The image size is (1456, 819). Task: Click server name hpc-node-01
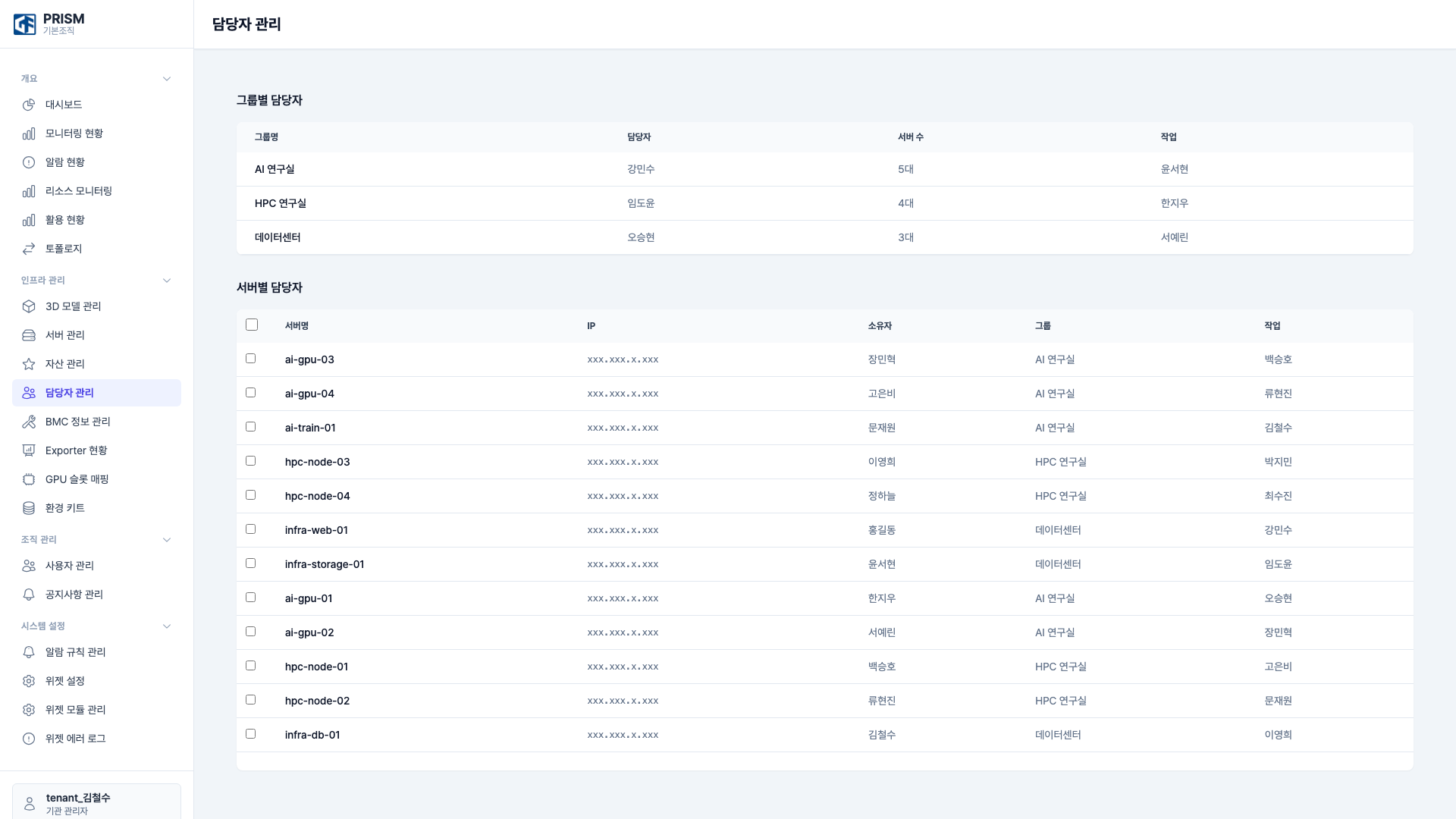[x=317, y=667]
